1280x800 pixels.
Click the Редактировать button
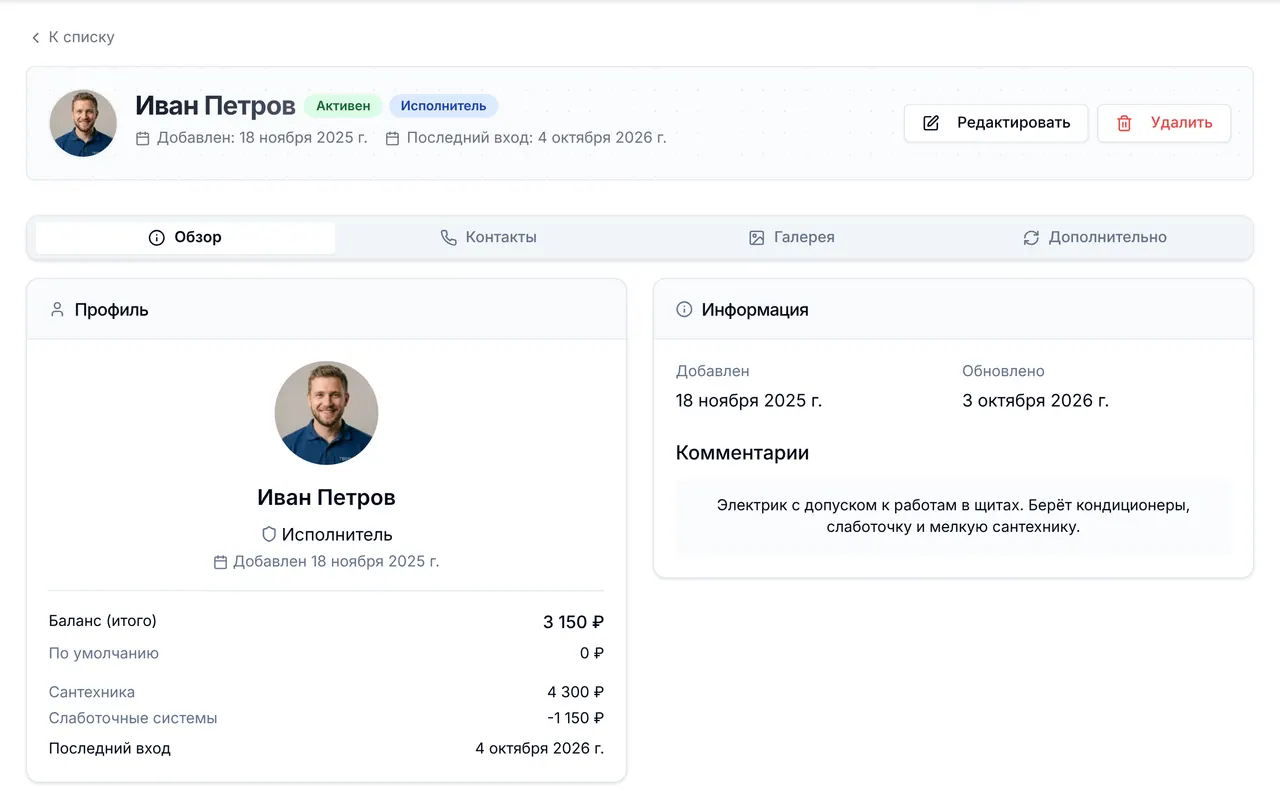[996, 123]
